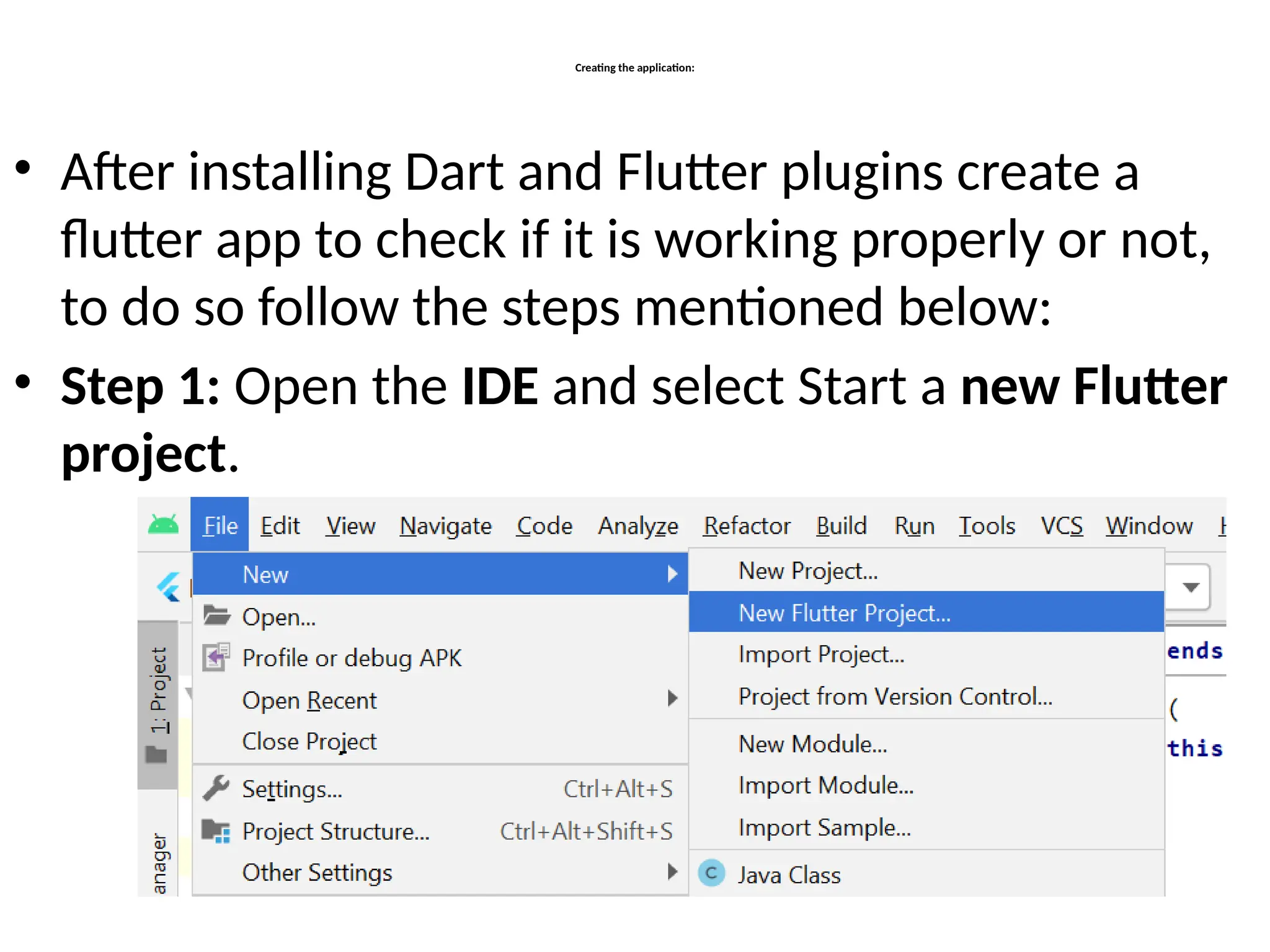
Task: Click the 'ends' code text in editor
Action: [1194, 651]
